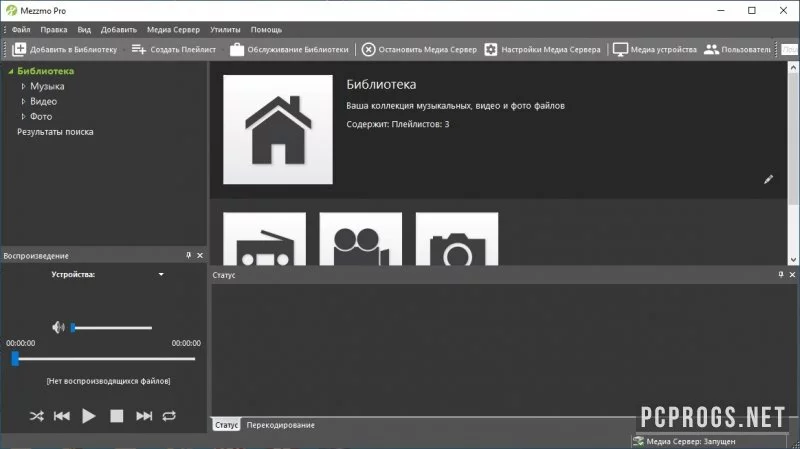This screenshot has height=449, width=800.
Task: Click scrollbar down arrow in library view
Action: tap(793, 260)
